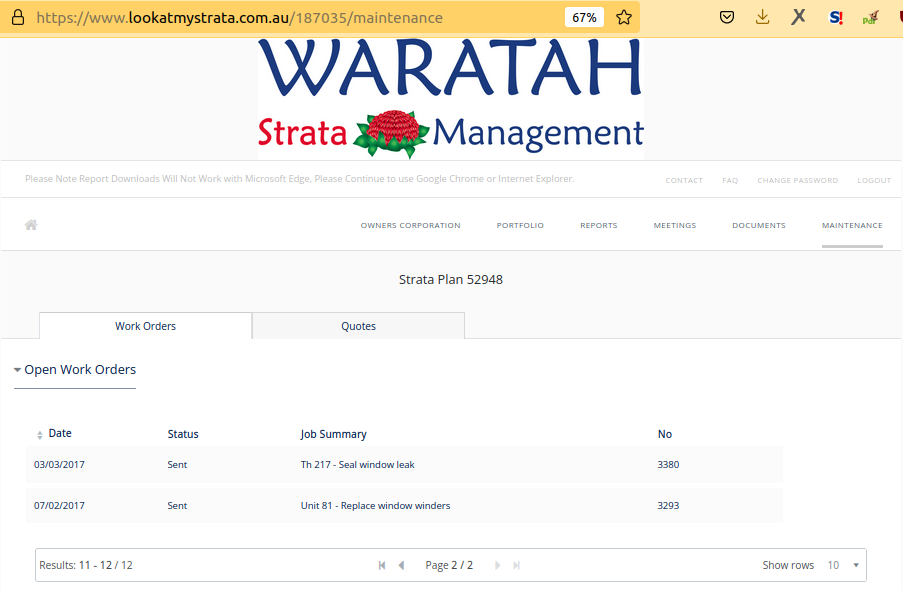The width and height of the screenshot is (903, 590).
Task: Go to first page of results
Action: pos(382,565)
